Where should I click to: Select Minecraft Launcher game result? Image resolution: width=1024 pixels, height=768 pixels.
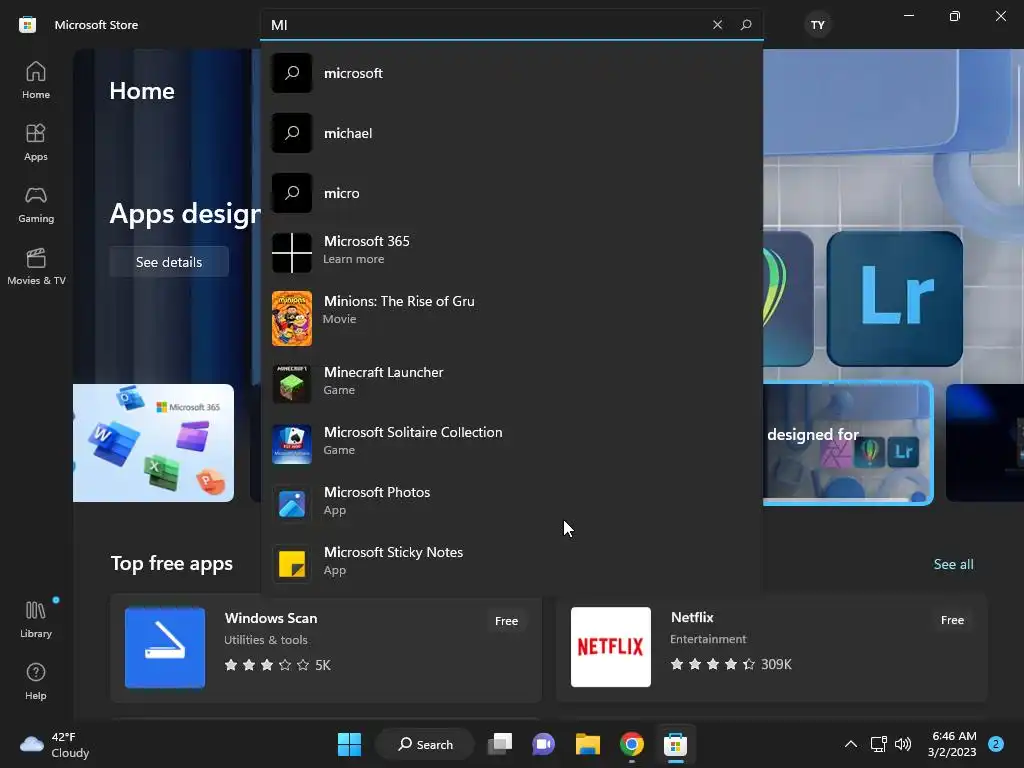(512, 384)
